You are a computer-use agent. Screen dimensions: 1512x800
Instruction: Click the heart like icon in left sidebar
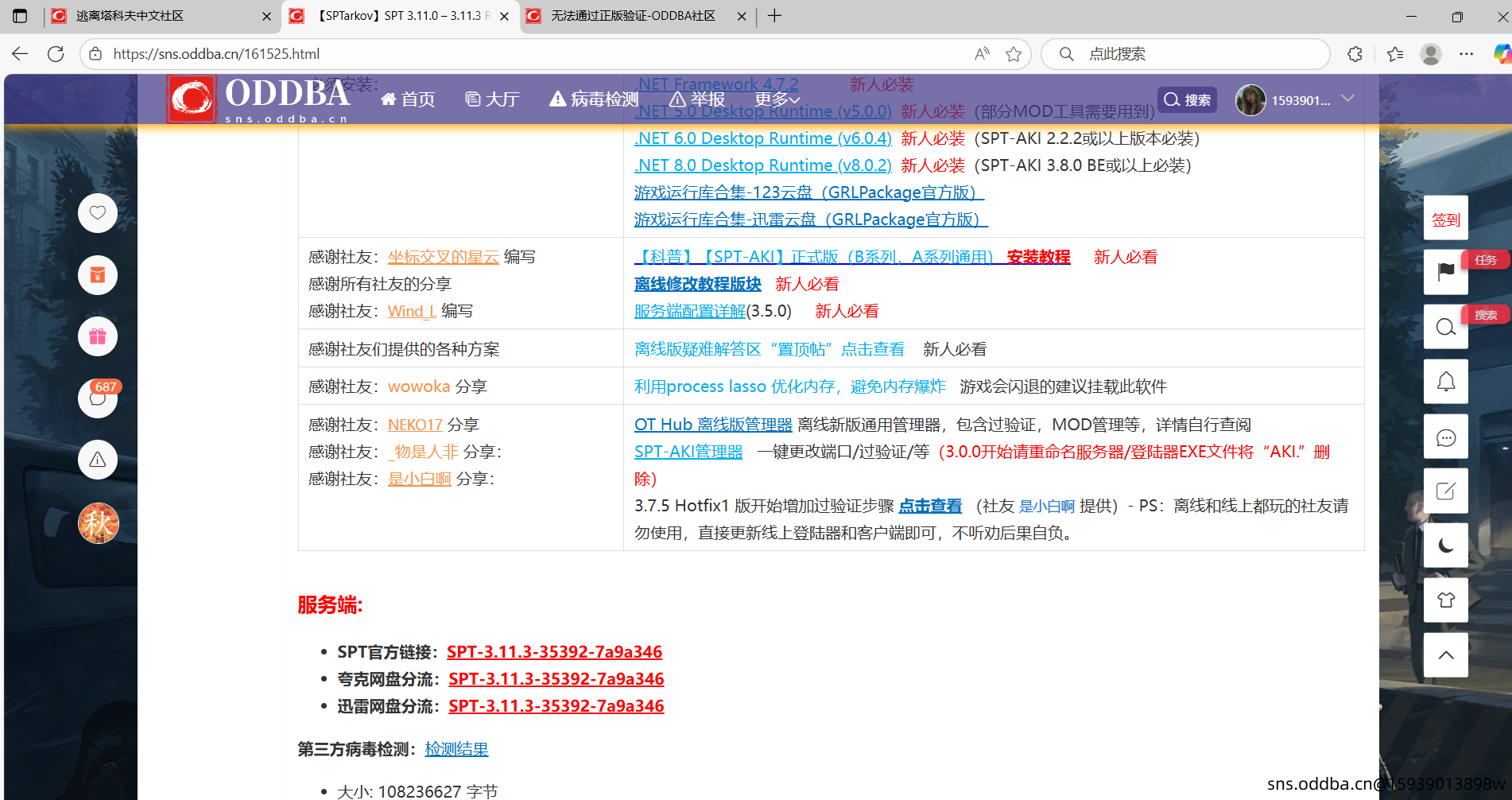pyautogui.click(x=98, y=213)
